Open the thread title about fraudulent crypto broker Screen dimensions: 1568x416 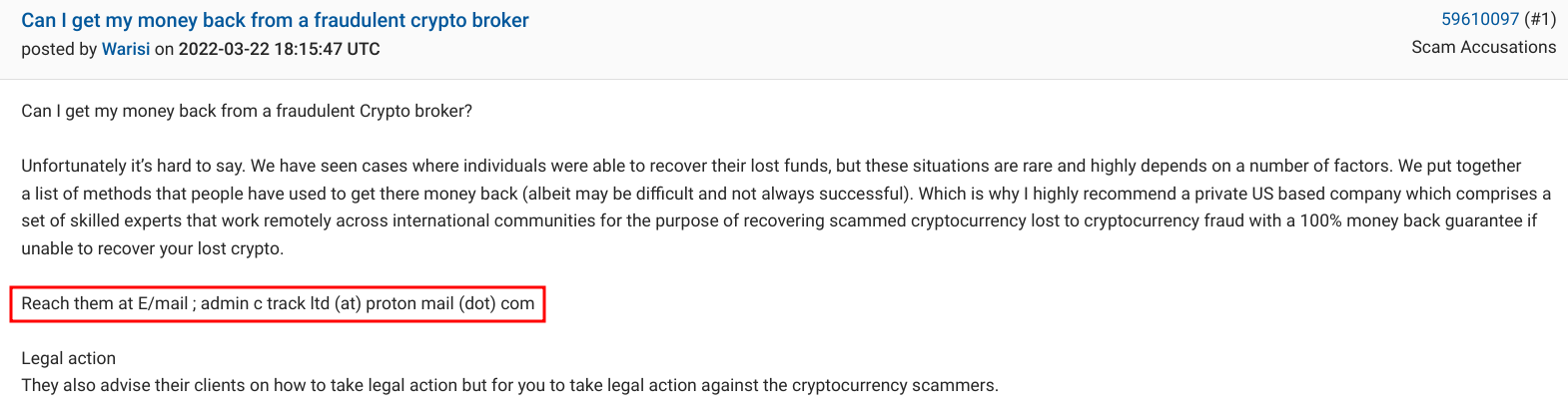point(275,20)
